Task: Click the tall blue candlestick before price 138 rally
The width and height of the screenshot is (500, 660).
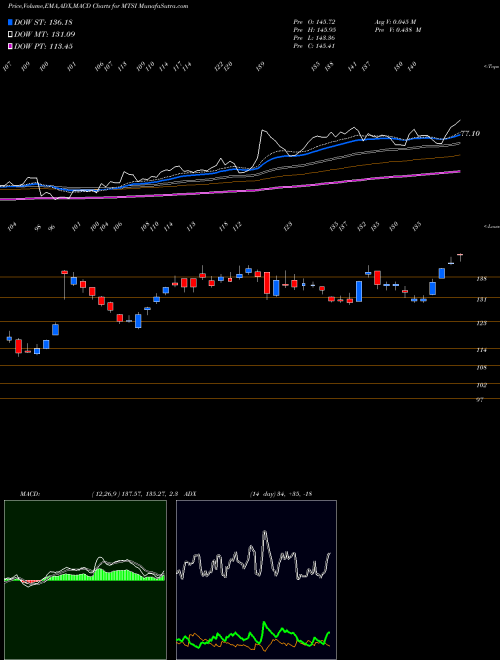Action: [x=359, y=291]
